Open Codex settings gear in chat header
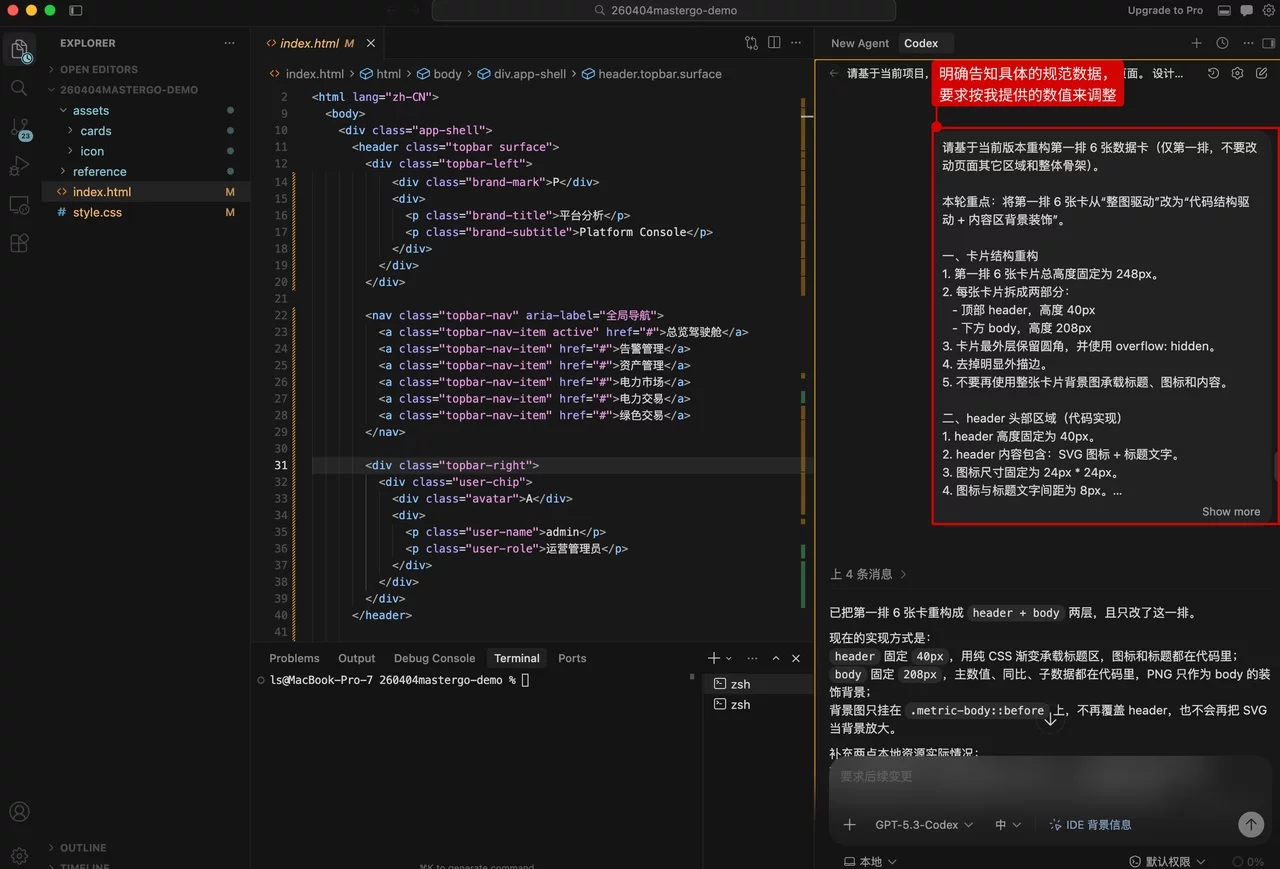The image size is (1280, 869). [1237, 73]
